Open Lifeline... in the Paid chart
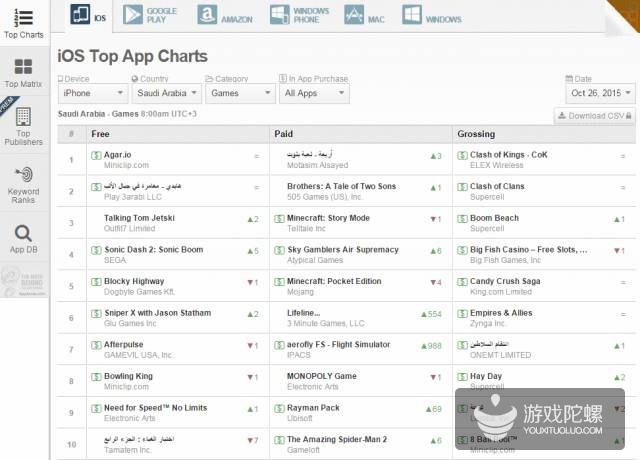Screen dimensions: 640x460 pos(303,313)
